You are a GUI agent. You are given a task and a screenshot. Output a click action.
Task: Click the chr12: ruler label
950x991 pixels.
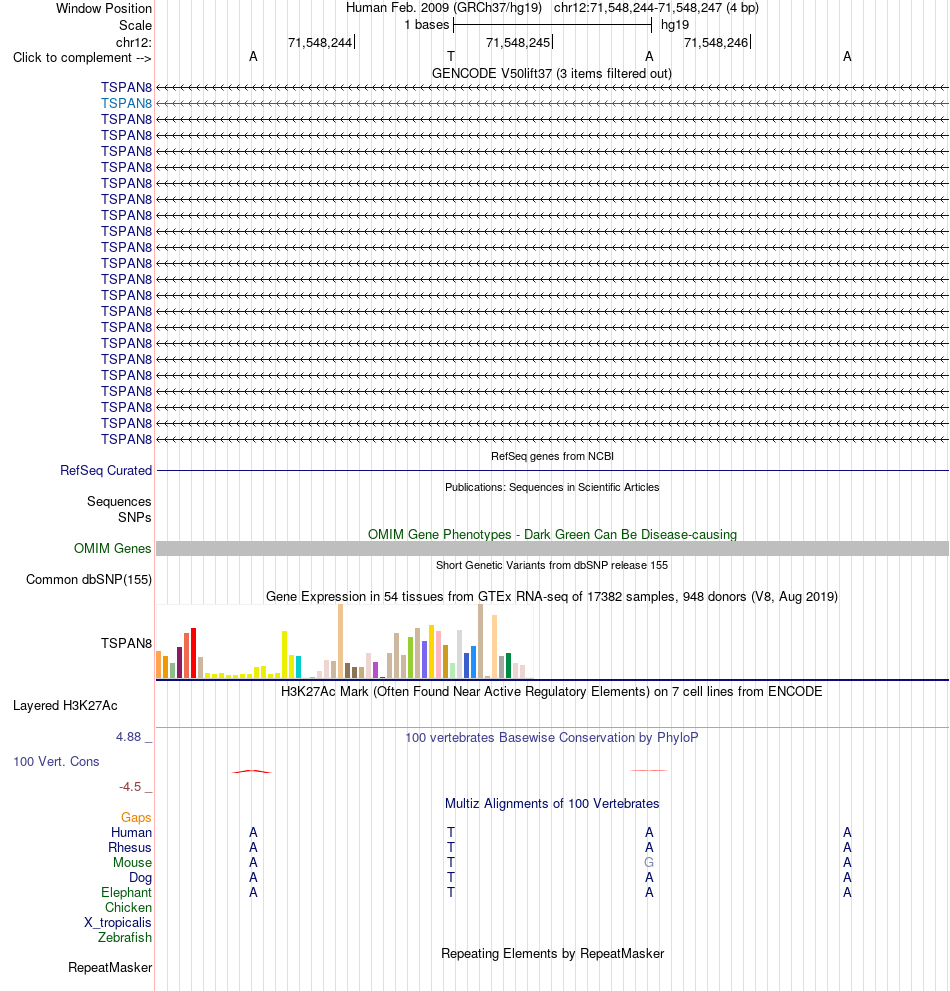coord(133,42)
